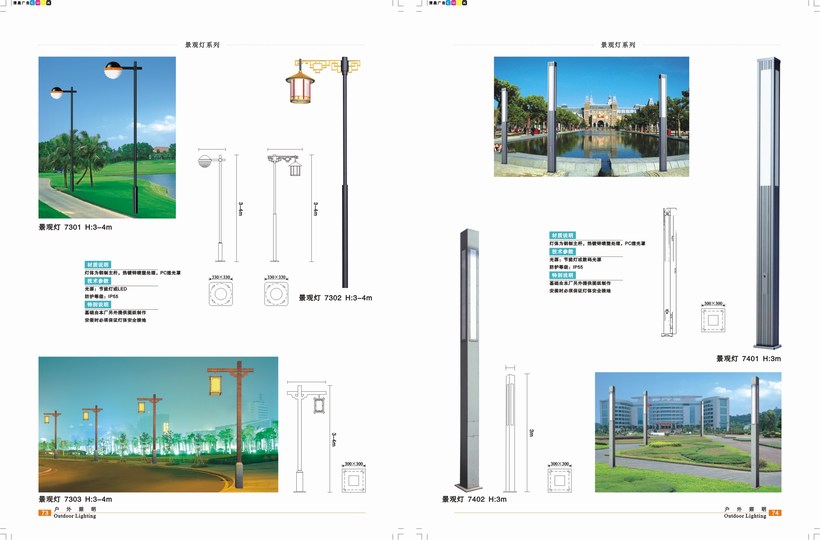Viewport: 820px width, 540px height.
Task: Click the 景观灯系列 header on the left page
Action: 202,45
